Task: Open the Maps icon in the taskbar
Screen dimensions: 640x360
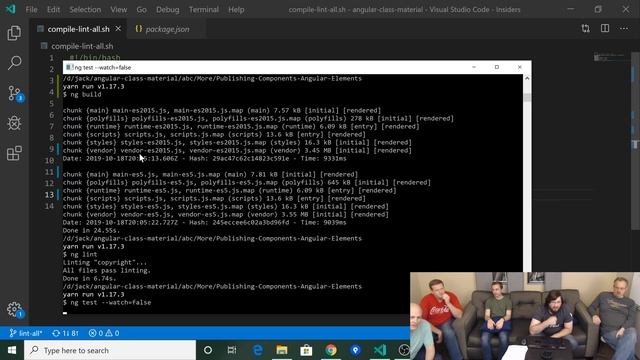Action: point(356,350)
